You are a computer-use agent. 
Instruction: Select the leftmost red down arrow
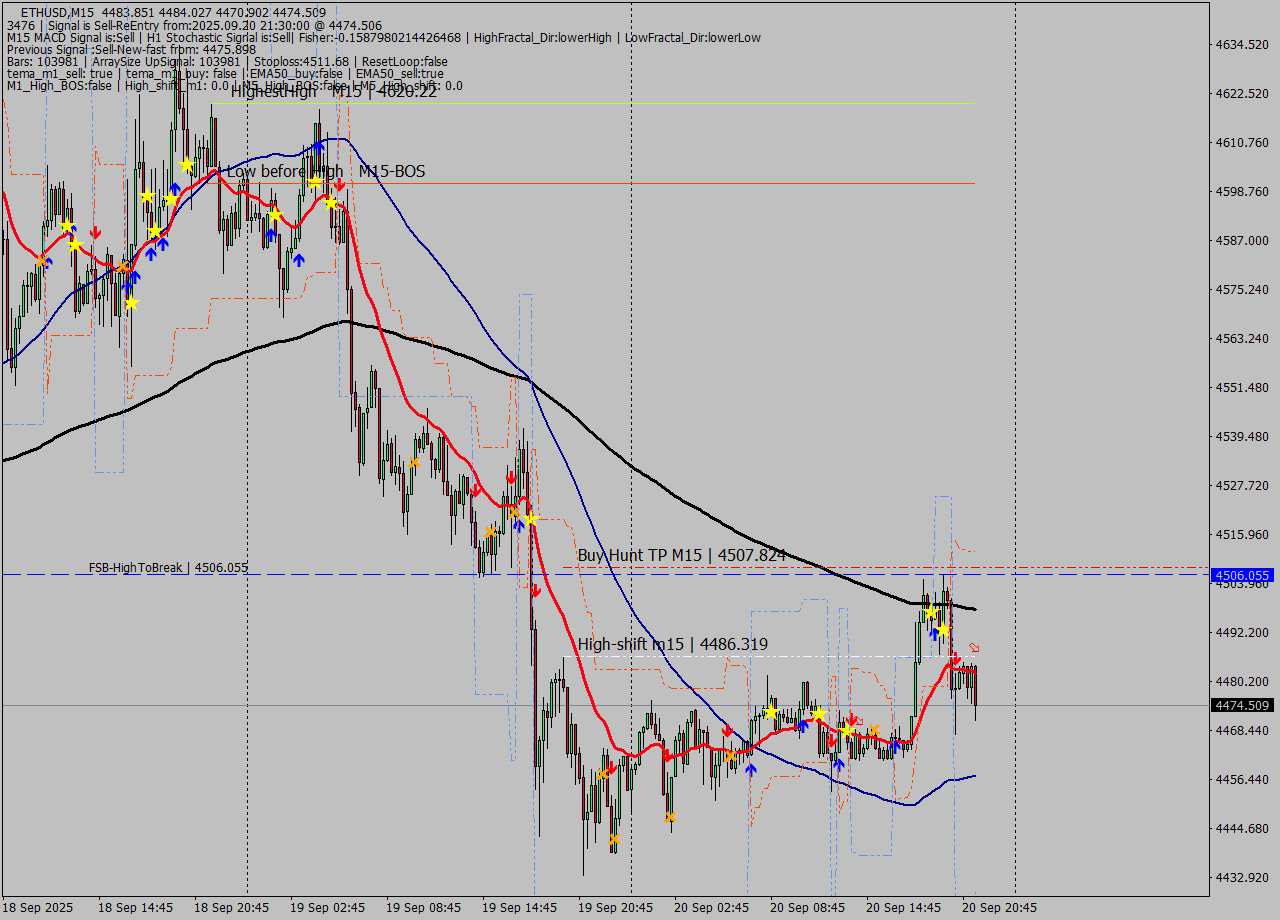(95, 233)
